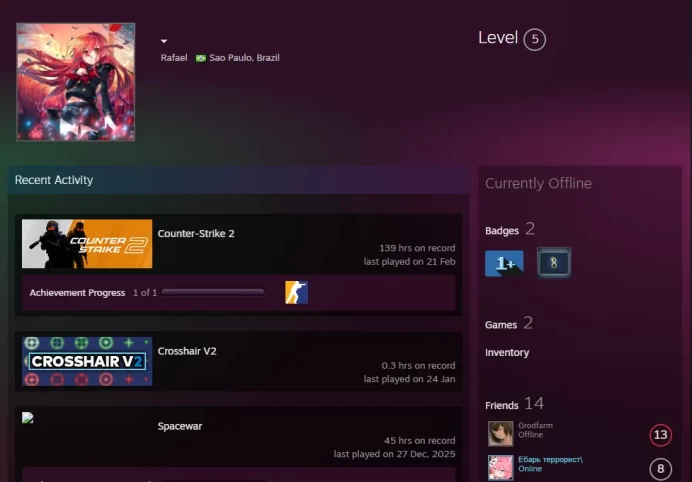Open the Crosshair V2 title link
692x482 pixels.
point(187,351)
